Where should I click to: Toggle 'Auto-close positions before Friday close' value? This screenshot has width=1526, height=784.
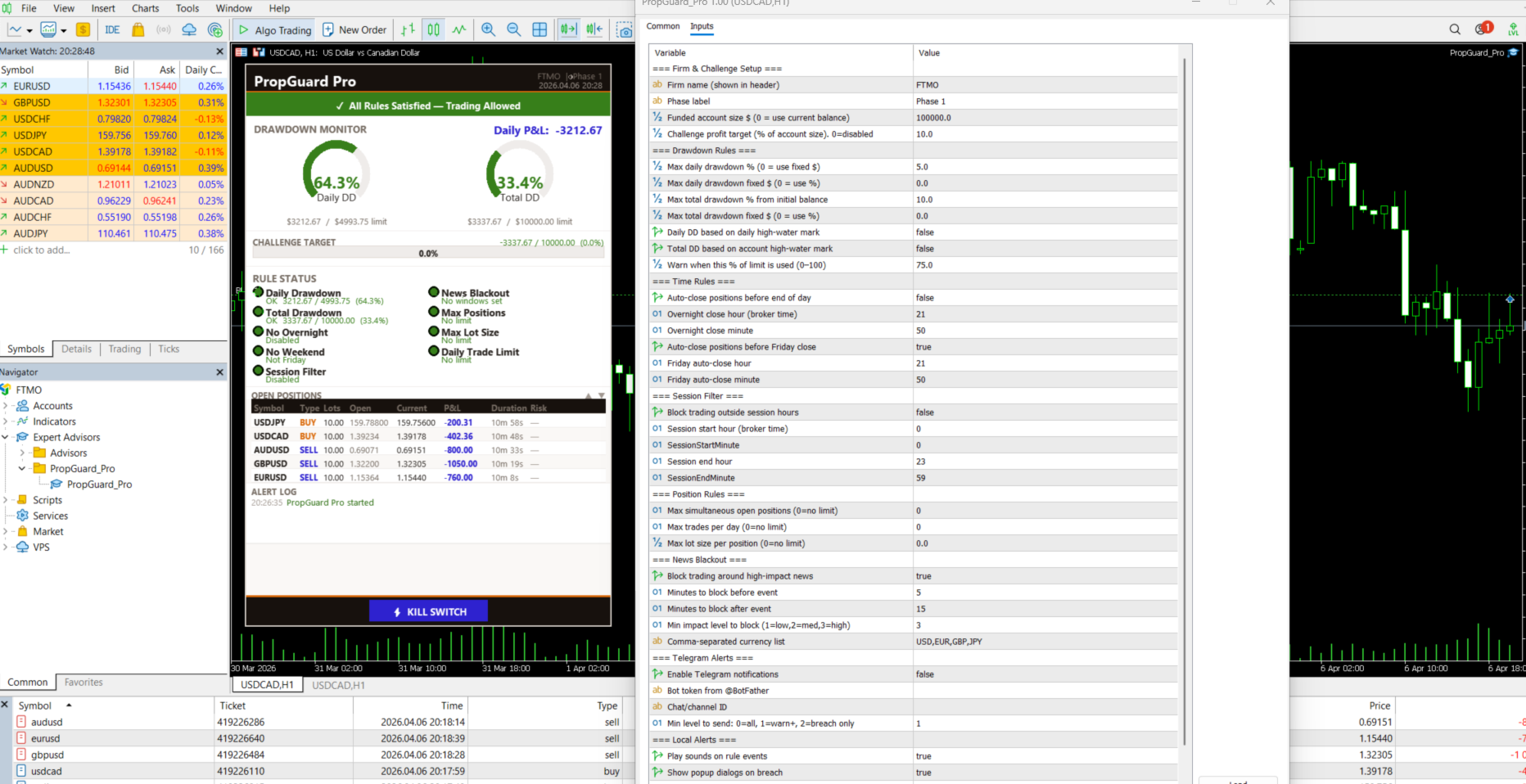coord(1045,347)
